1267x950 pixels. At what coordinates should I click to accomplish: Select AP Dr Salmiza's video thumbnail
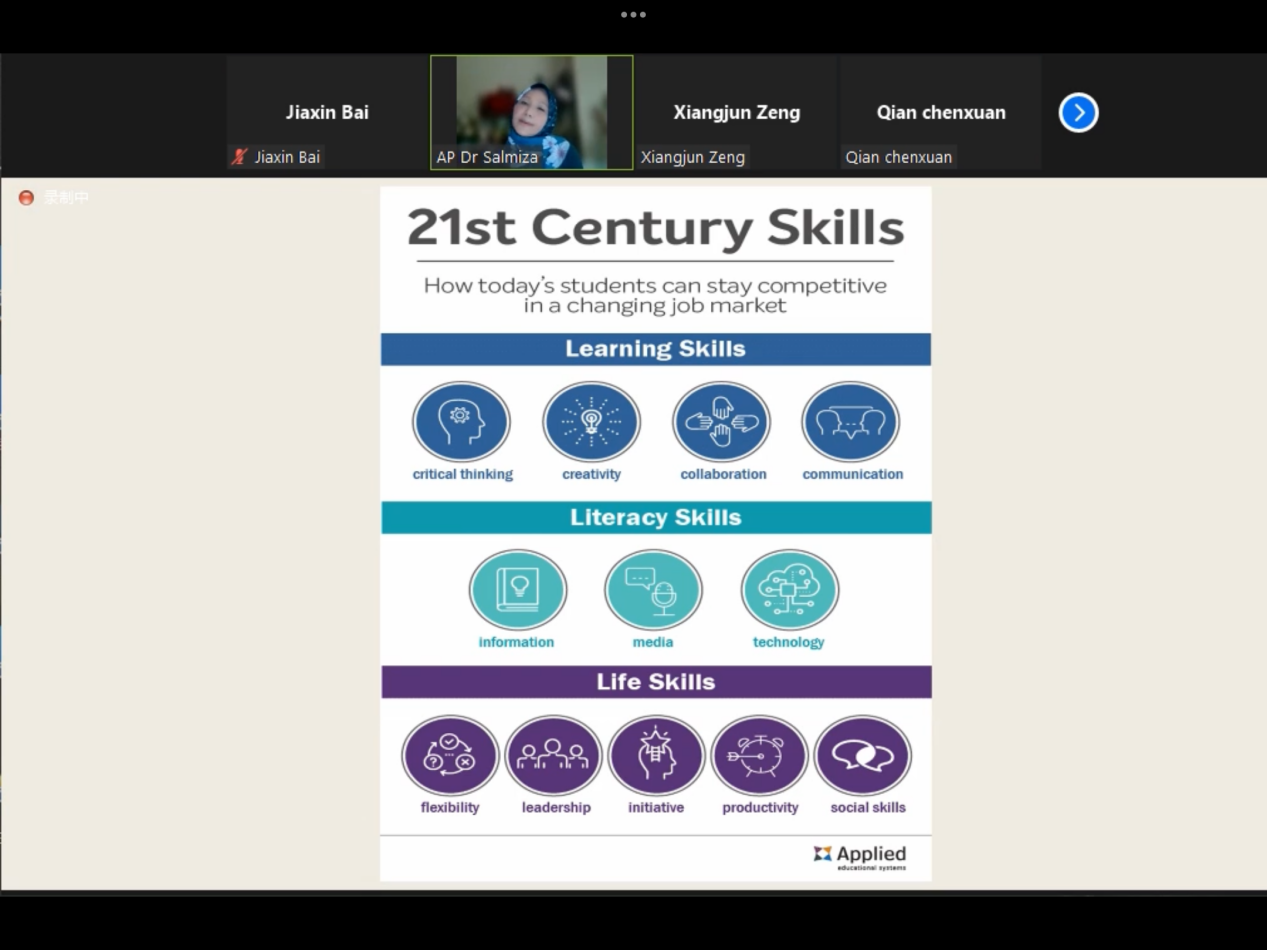pyautogui.click(x=531, y=111)
